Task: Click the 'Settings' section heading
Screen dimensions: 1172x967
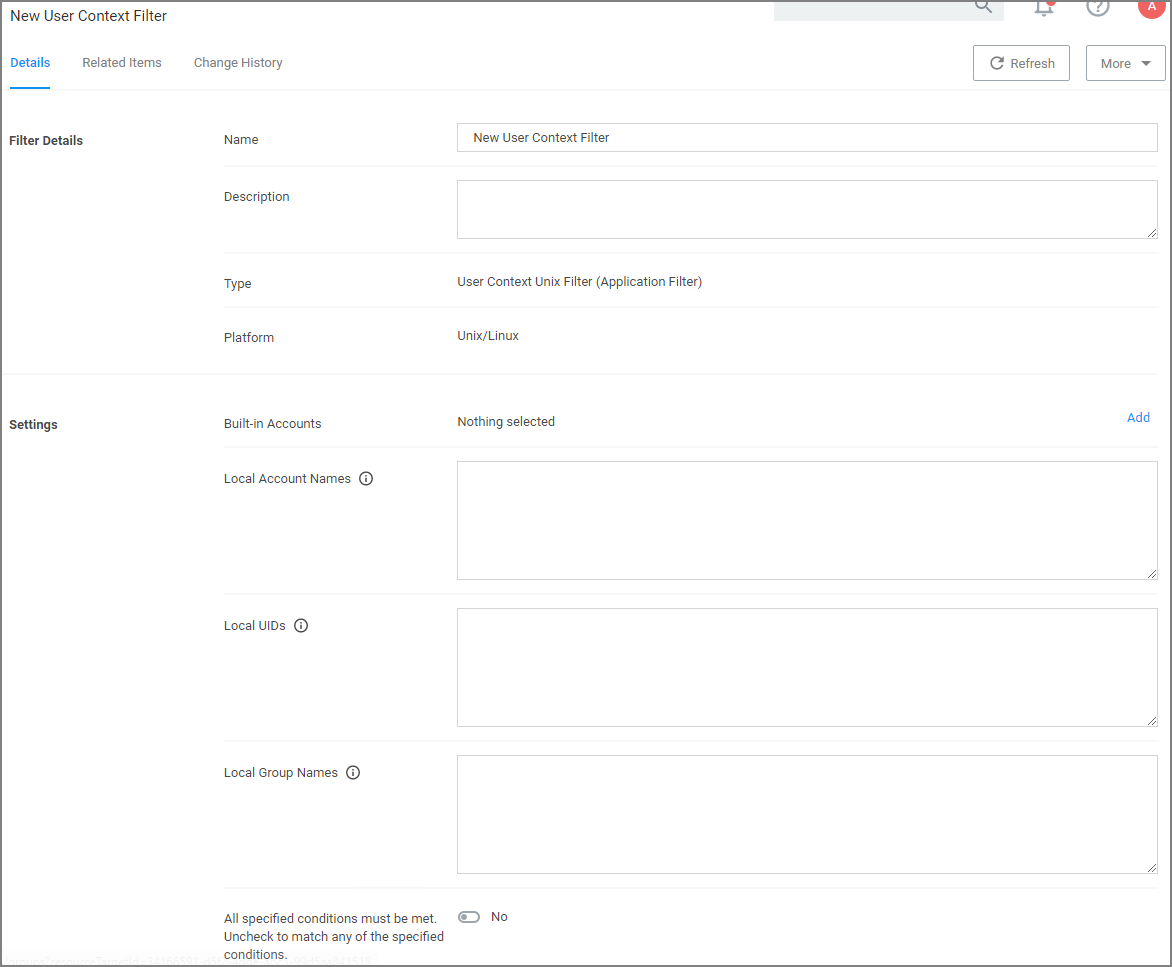Action: [33, 424]
